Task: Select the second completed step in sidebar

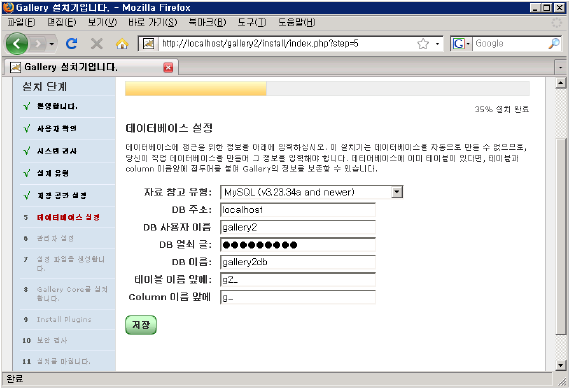Action: (67, 128)
